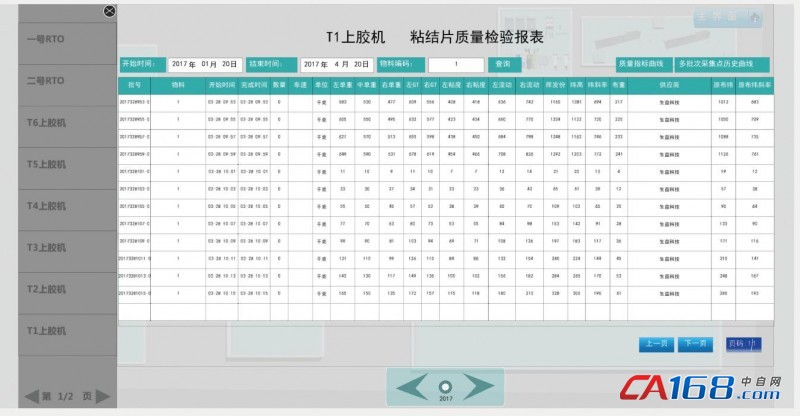Image resolution: width=800 pixels, height=416 pixels.
Task: Click the 页码 page number button
Action: click(x=741, y=344)
